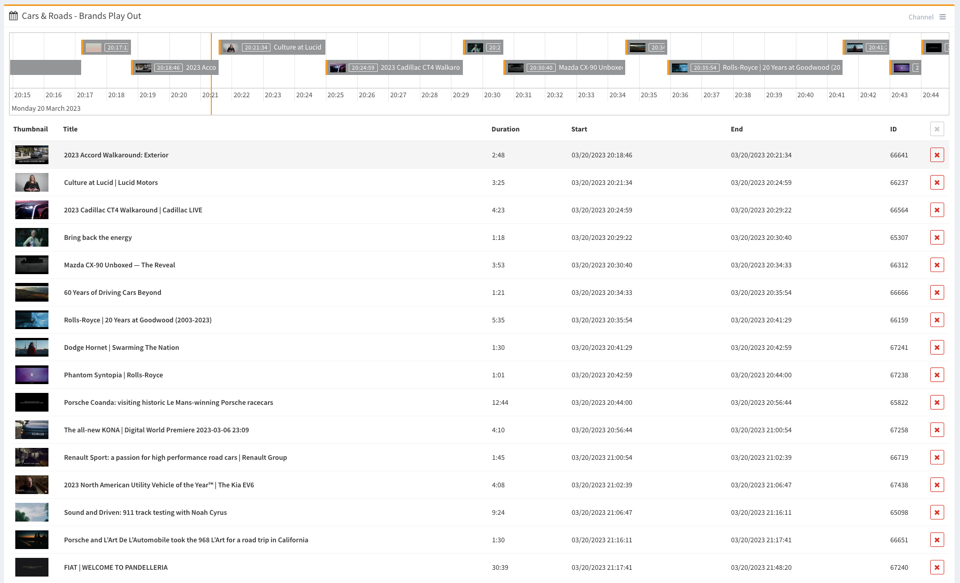The image size is (960, 583).
Task: Click the End column header
Action: [x=737, y=129]
